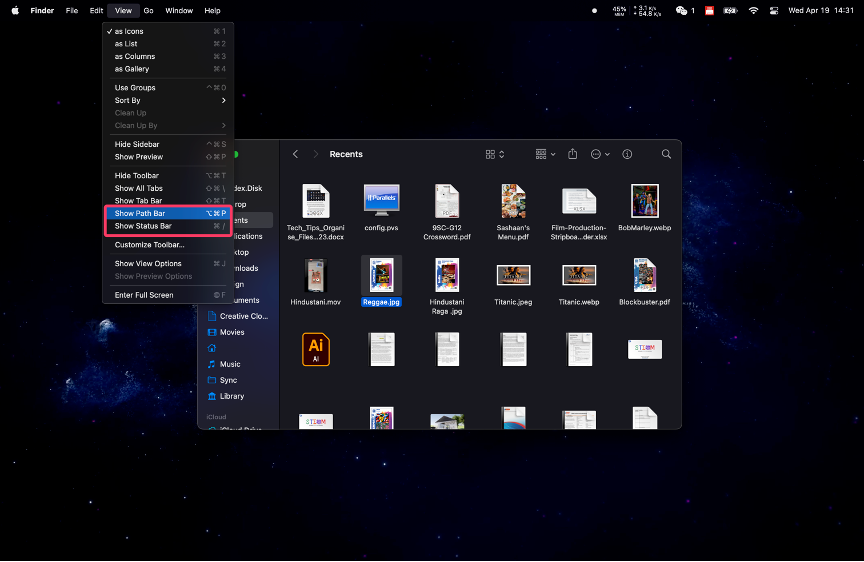
Task: Open the group-by dropdown in toolbar
Action: click(545, 154)
